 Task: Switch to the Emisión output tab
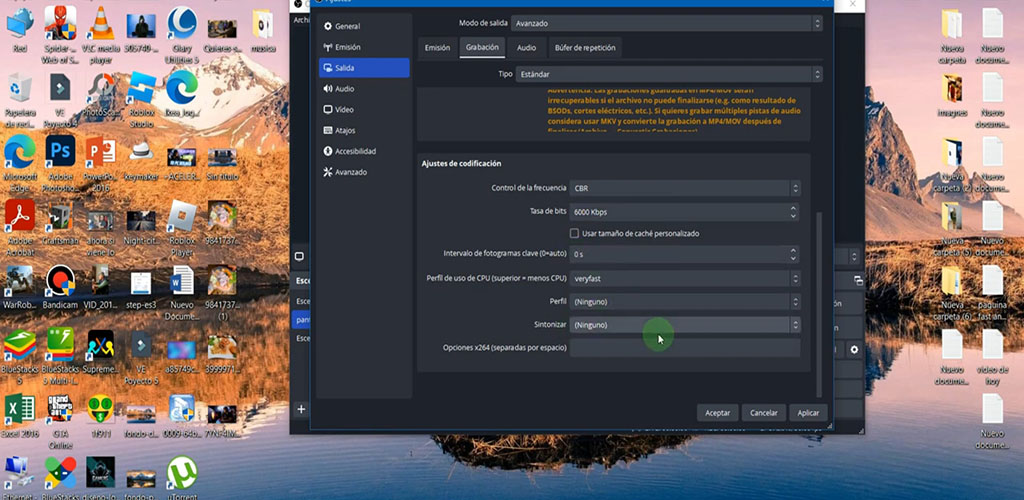[437, 47]
